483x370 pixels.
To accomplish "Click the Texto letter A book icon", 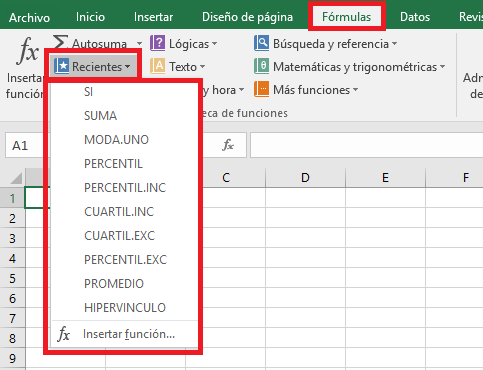I will (x=157, y=66).
